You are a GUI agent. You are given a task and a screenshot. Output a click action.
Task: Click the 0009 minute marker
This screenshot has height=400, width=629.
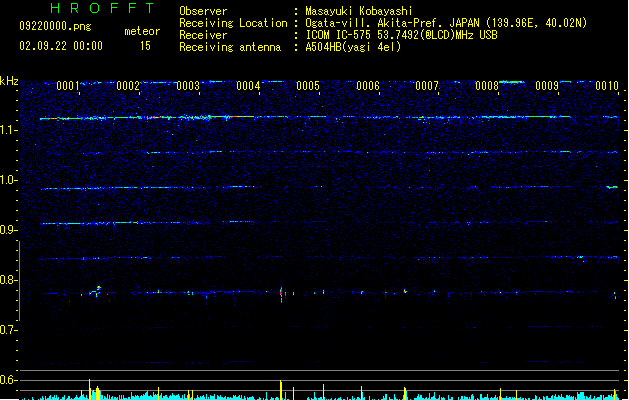click(x=547, y=86)
